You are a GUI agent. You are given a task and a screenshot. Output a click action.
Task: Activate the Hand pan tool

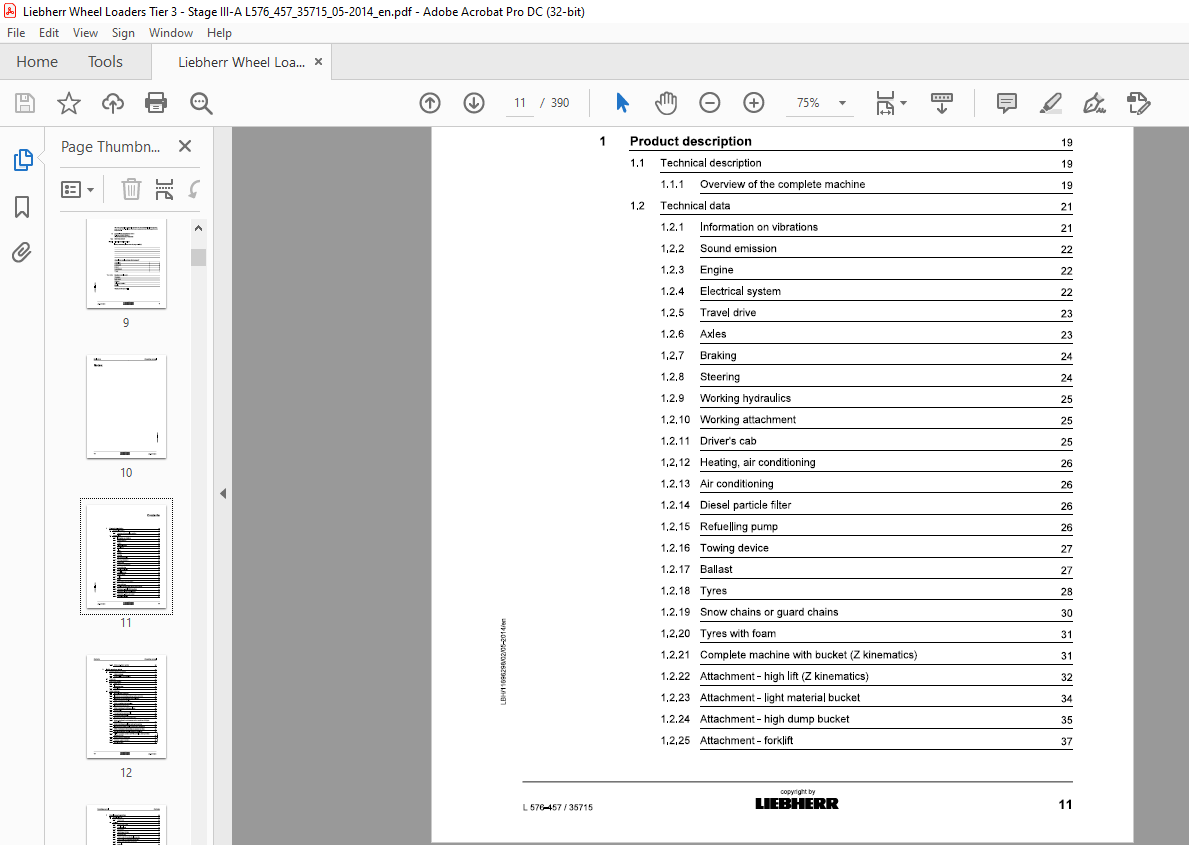666,103
